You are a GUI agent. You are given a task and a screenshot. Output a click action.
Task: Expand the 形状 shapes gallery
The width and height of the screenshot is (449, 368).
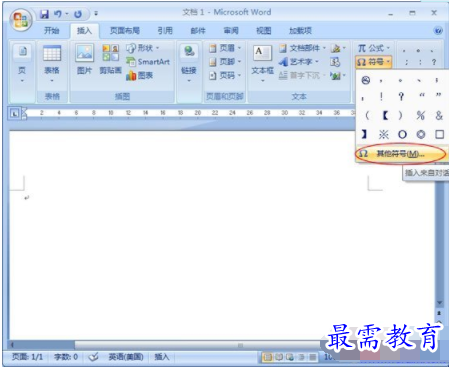point(143,48)
